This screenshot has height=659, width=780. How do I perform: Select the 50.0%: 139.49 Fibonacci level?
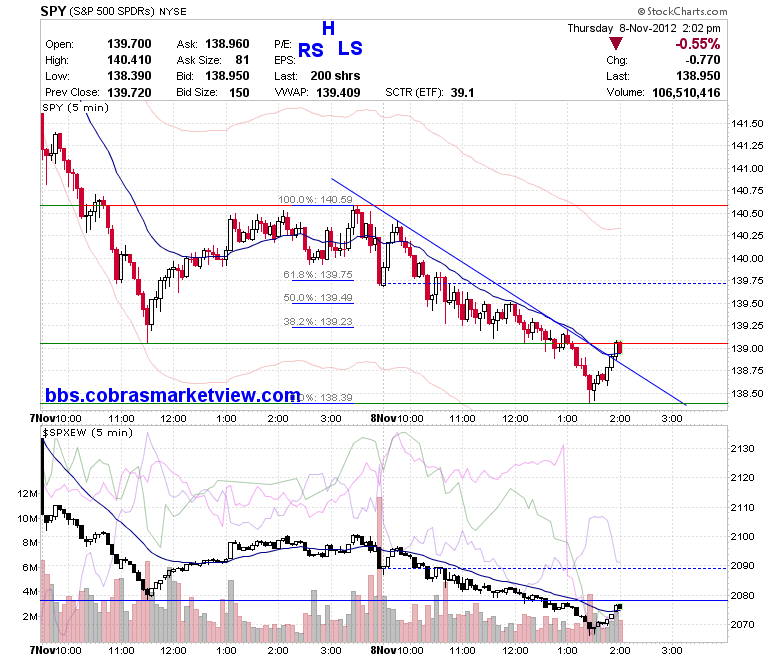click(318, 297)
